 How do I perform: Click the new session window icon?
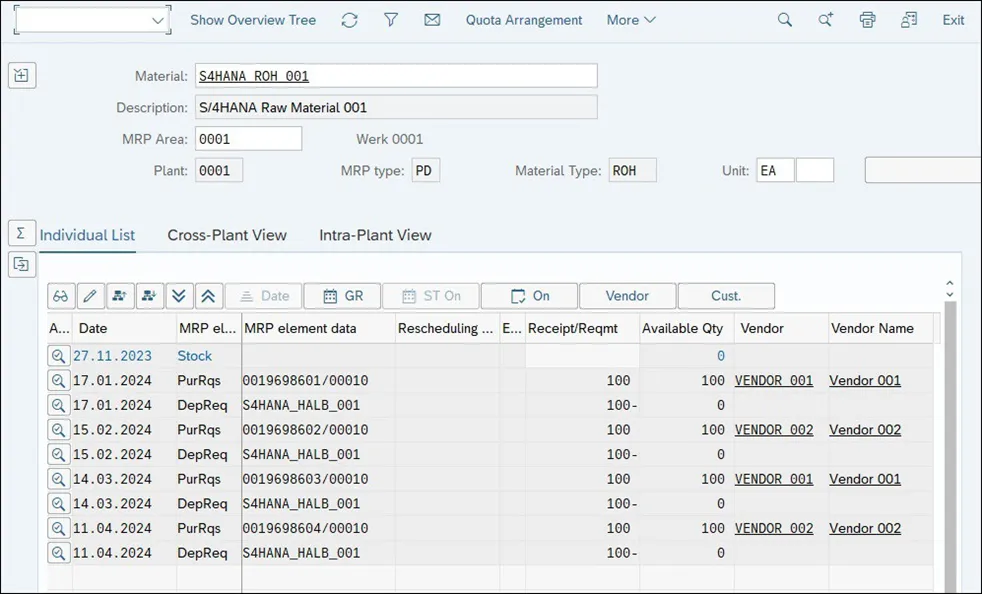[909, 20]
